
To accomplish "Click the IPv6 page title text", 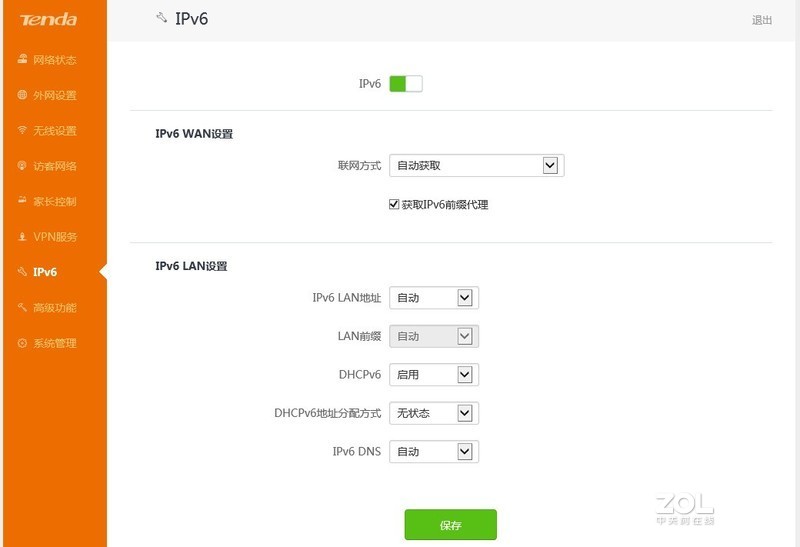I will point(191,19).
